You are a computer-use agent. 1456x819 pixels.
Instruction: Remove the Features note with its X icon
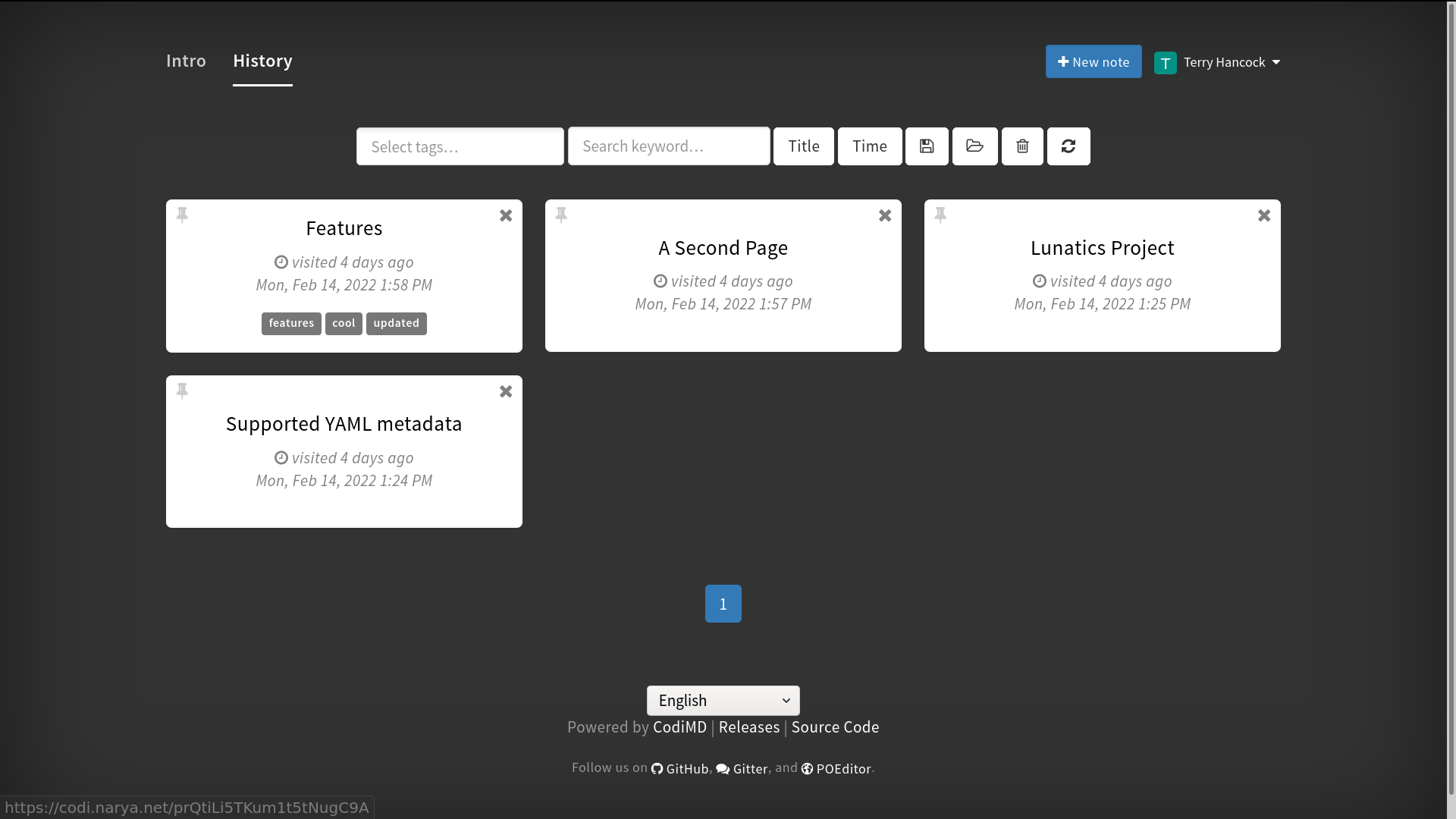click(x=506, y=216)
